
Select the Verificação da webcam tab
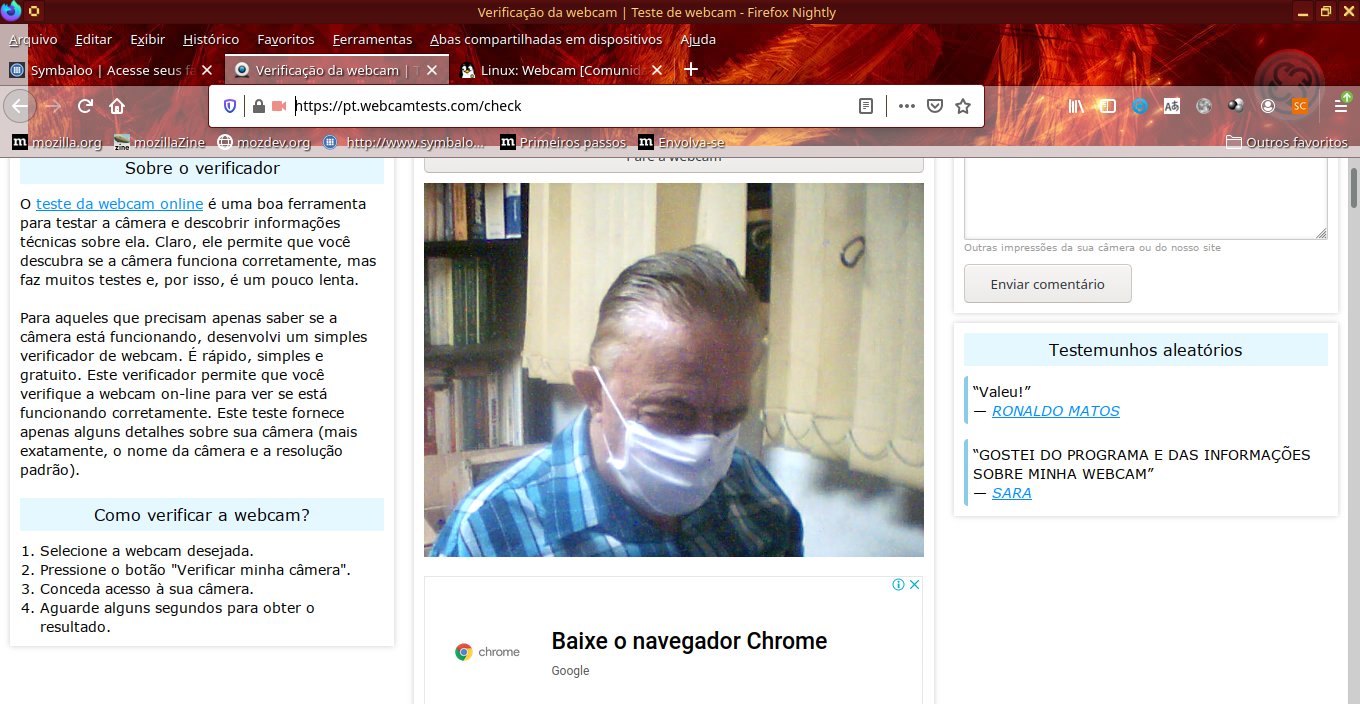click(x=335, y=70)
